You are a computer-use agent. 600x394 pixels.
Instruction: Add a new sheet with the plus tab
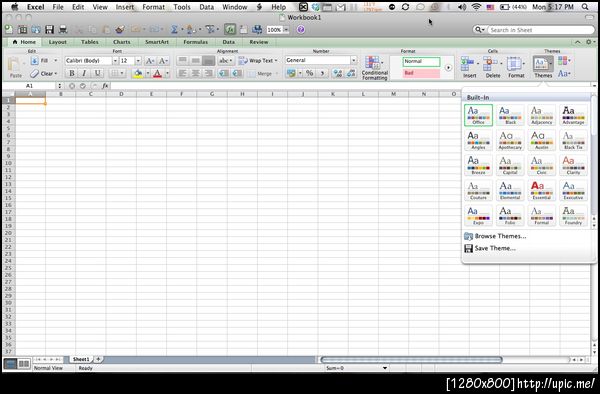click(x=98, y=359)
